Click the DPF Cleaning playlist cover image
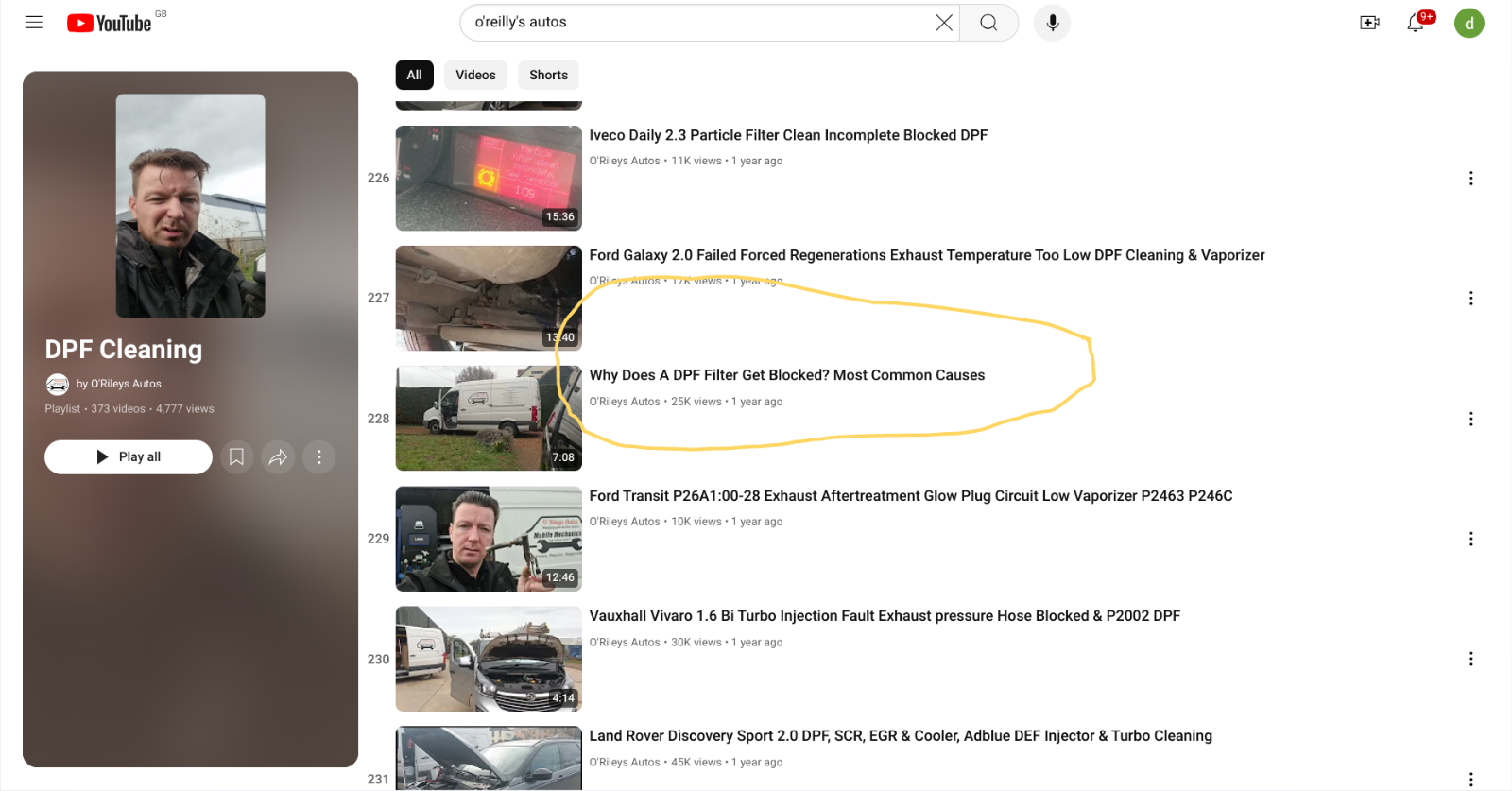This screenshot has width=1512, height=791. tap(191, 206)
